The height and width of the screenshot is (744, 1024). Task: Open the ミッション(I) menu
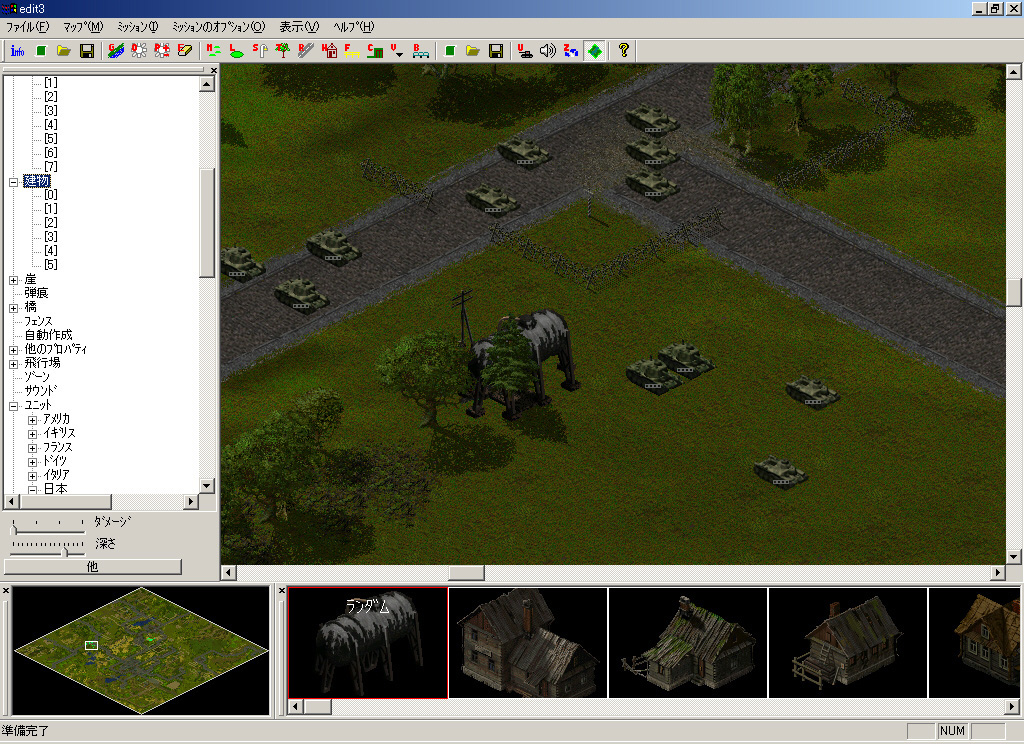(x=137, y=27)
